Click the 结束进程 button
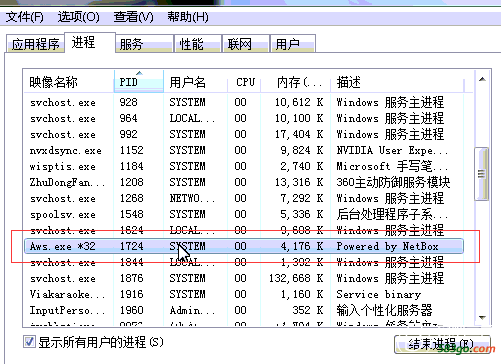 442,344
